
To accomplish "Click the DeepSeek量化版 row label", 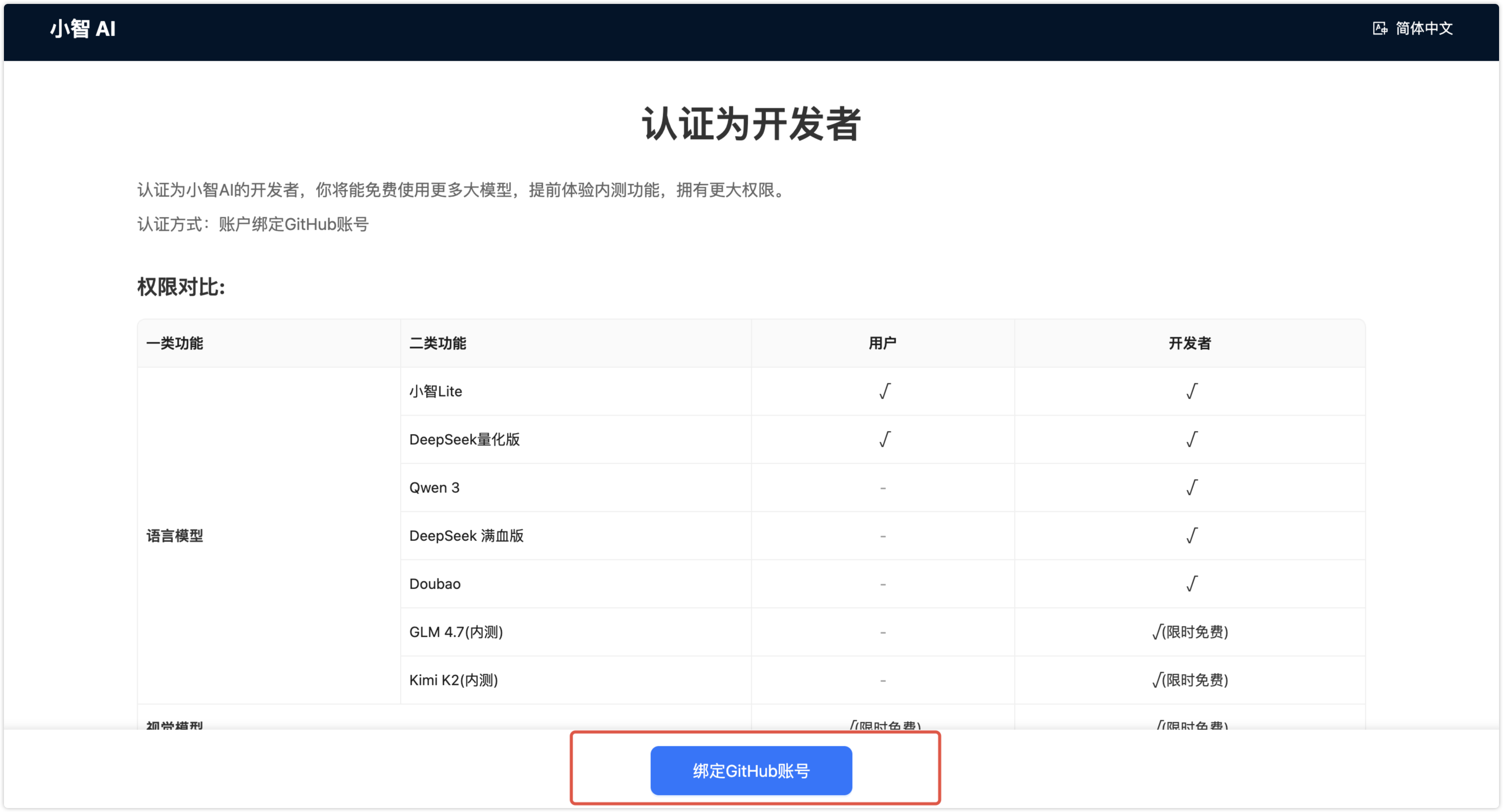I will [x=464, y=439].
